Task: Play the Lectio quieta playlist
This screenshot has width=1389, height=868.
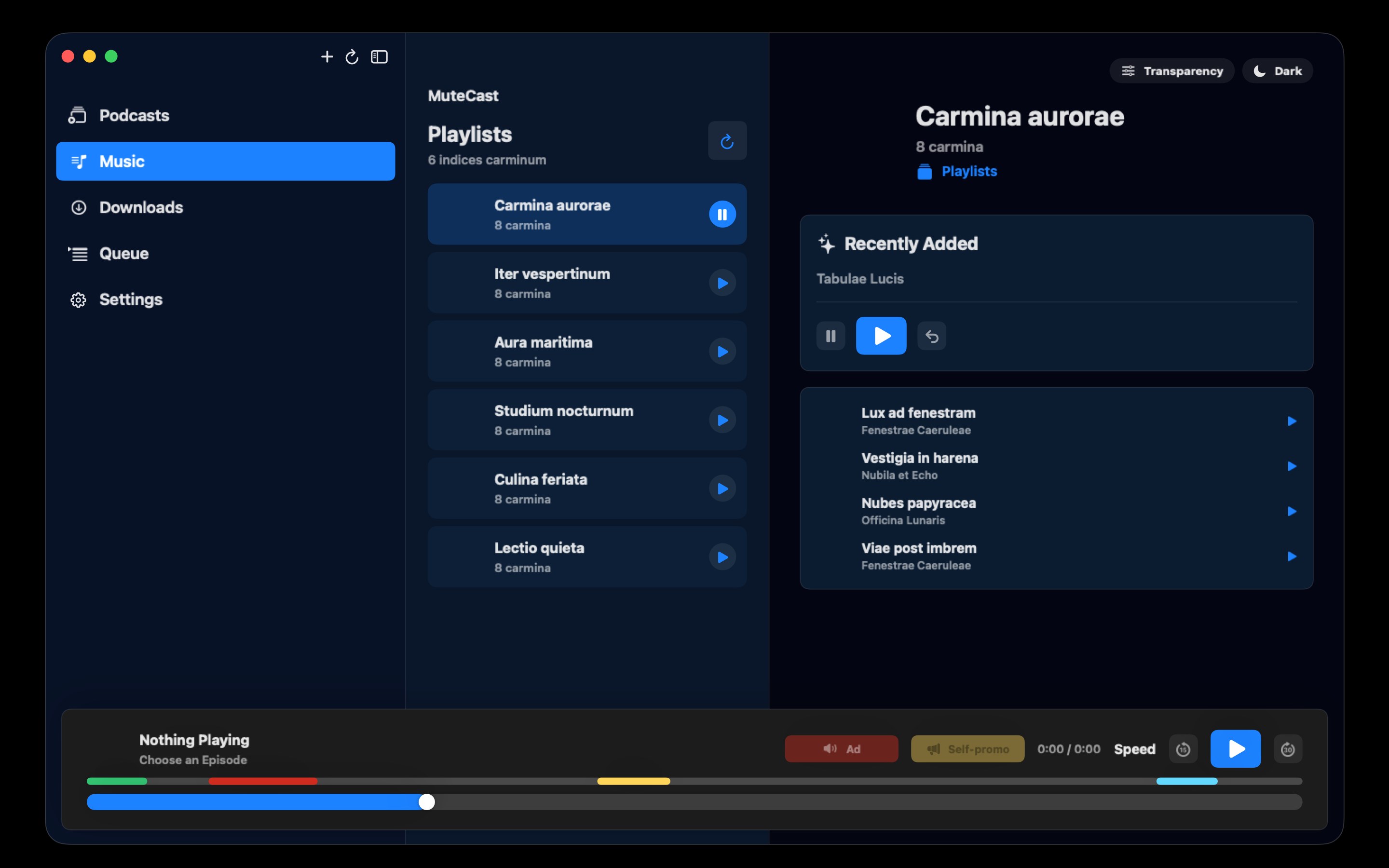Action: tap(722, 557)
